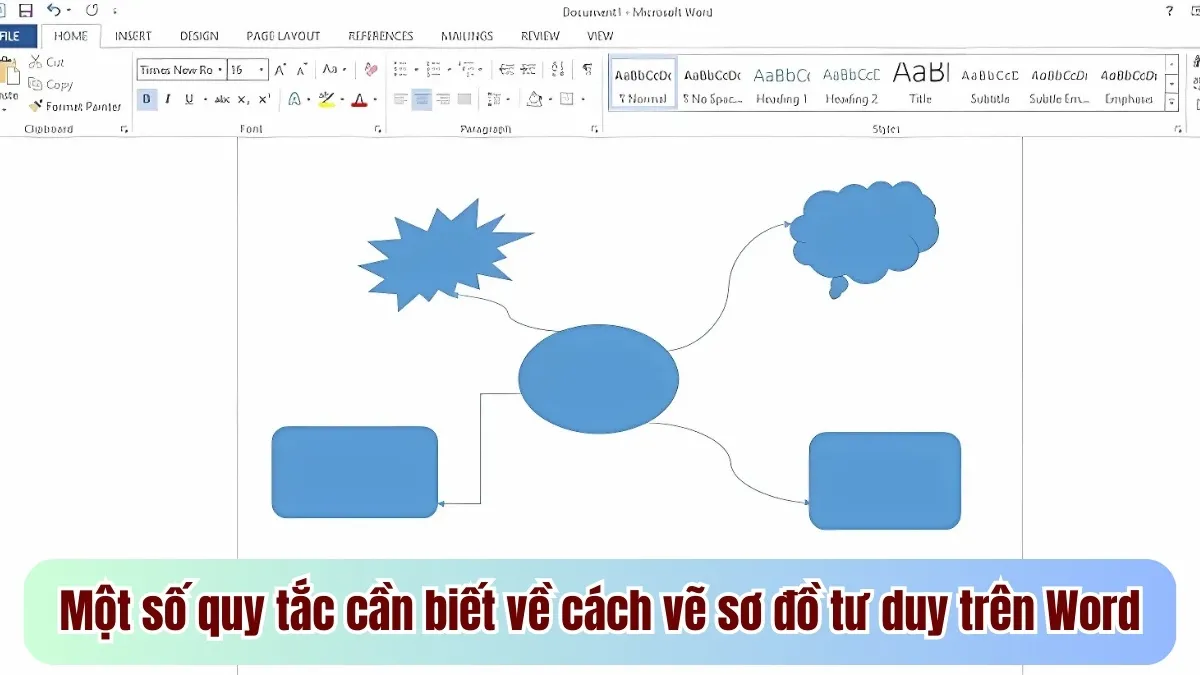Toggle Show/Hide paragraph marks
The height and width of the screenshot is (675, 1200).
(587, 70)
